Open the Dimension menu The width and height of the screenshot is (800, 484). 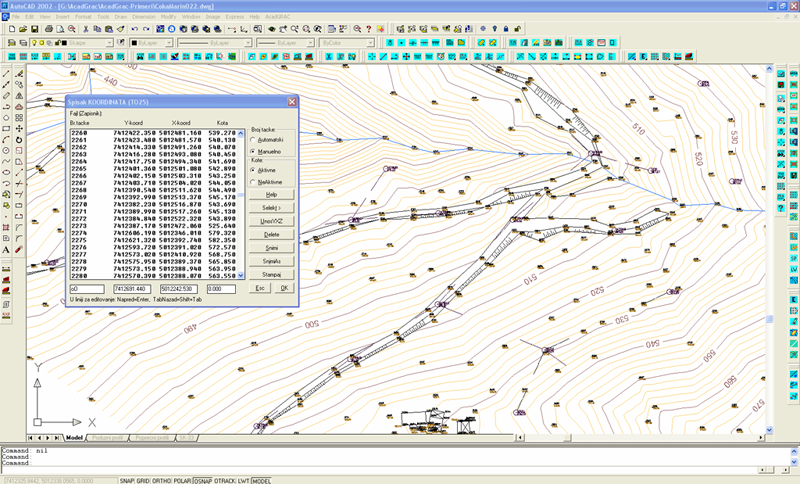pyautogui.click(x=145, y=17)
